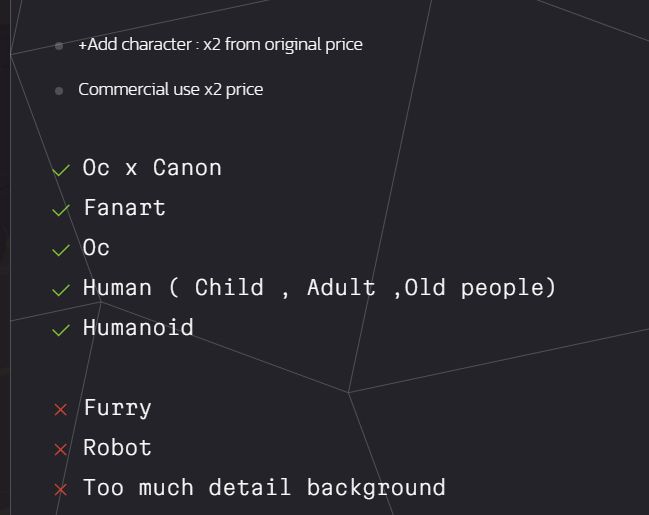
Task: Click red X beside Robot
Action: point(61,450)
